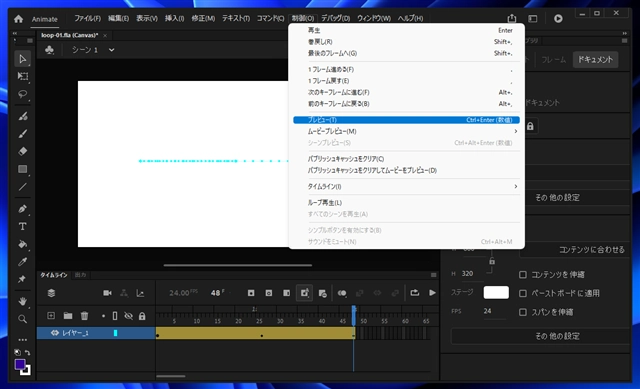Click the Test Movie play button top right
Image resolution: width=640 pixels, height=389 pixels.
click(558, 18)
